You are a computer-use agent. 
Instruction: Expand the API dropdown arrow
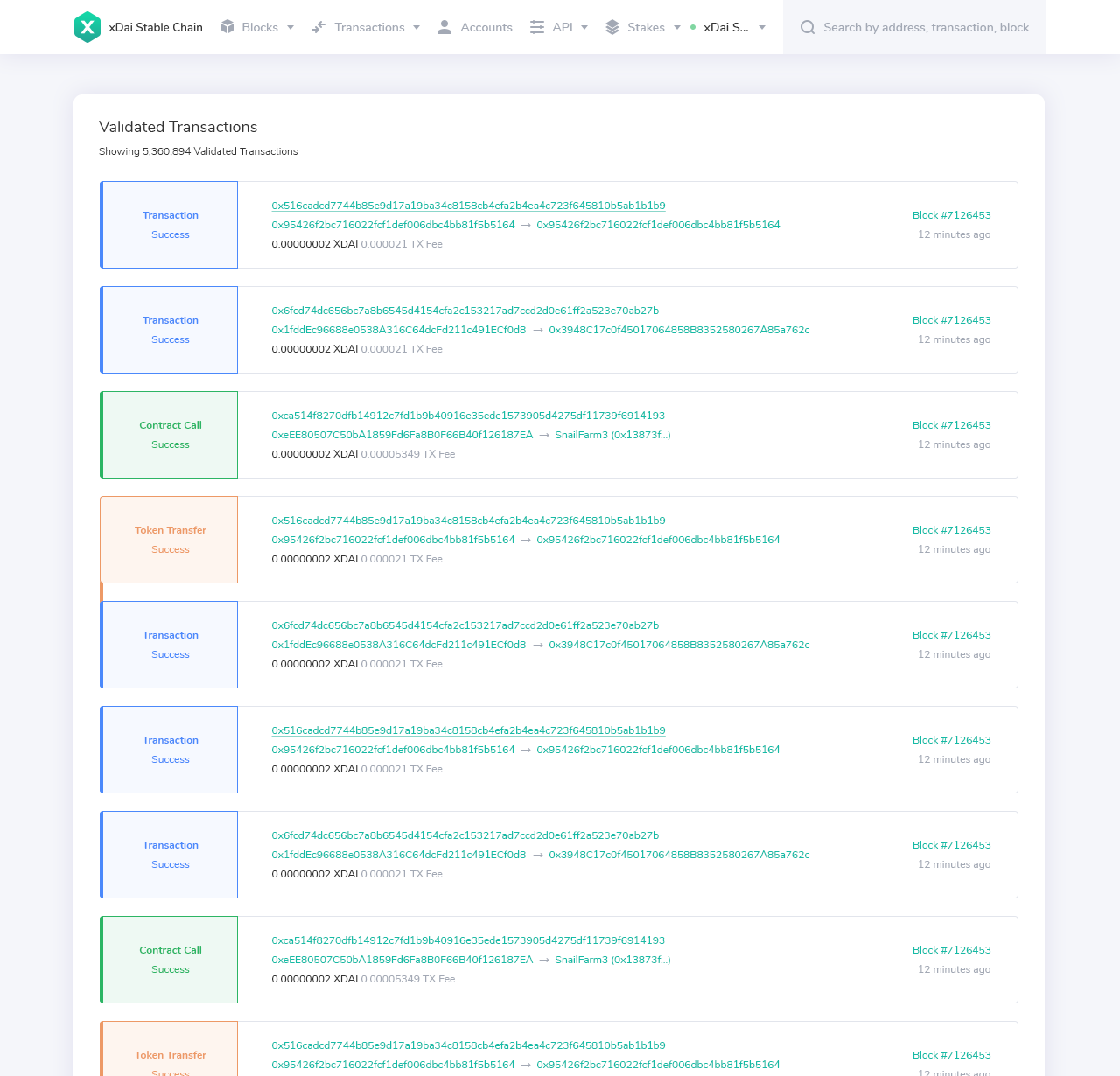coord(584,27)
